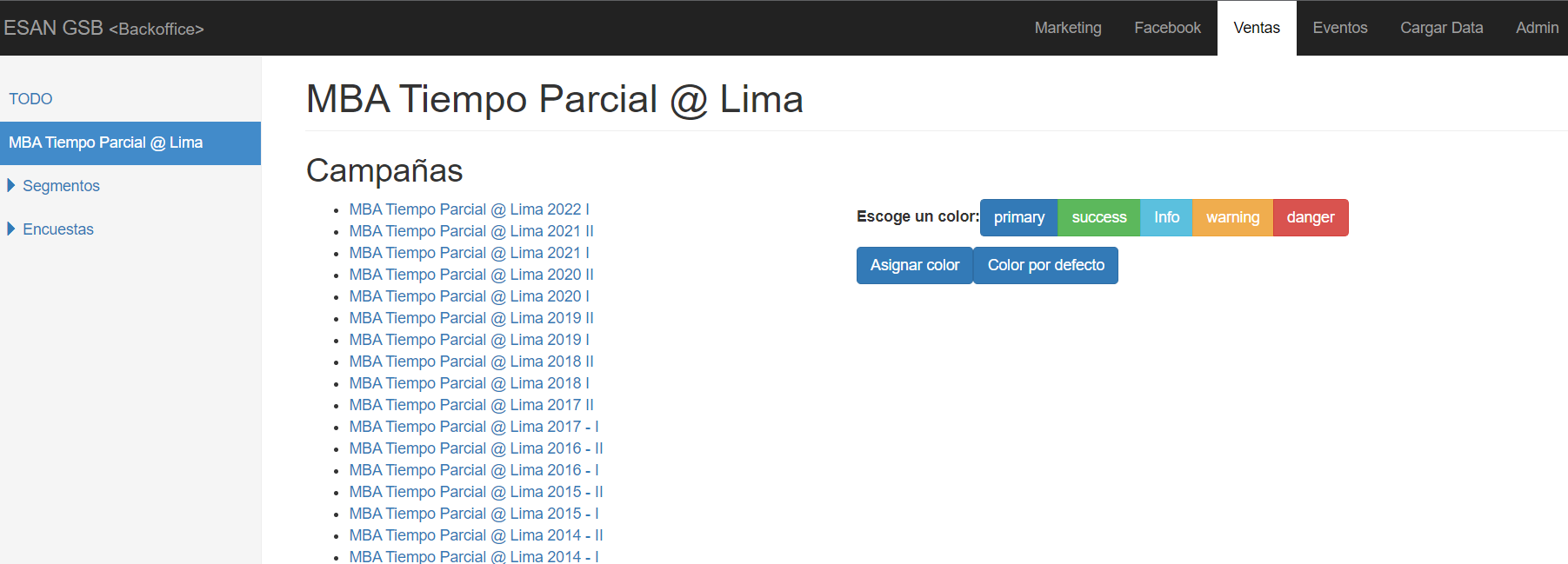The image size is (1568, 564).
Task: Open the TODO sidebar link
Action: click(x=30, y=99)
